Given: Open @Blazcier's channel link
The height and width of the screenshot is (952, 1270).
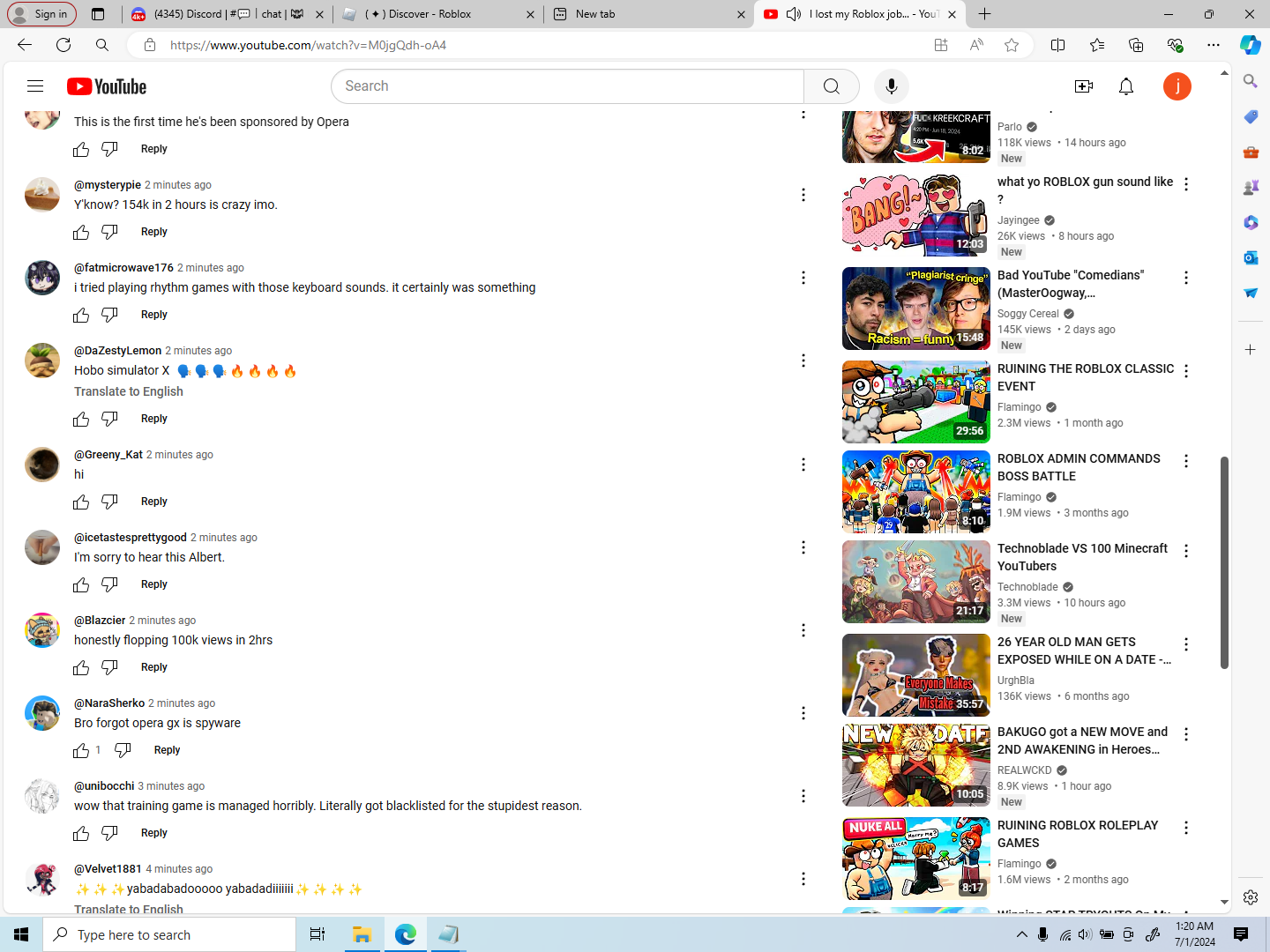Looking at the screenshot, I should click(x=100, y=621).
